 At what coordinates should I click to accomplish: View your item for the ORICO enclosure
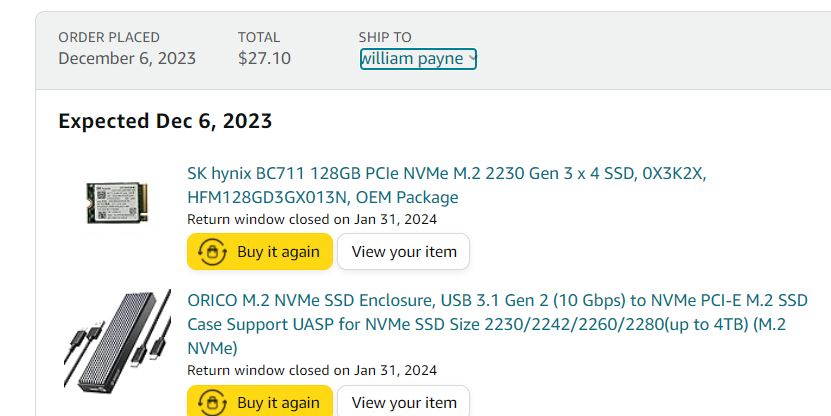pyautogui.click(x=404, y=401)
